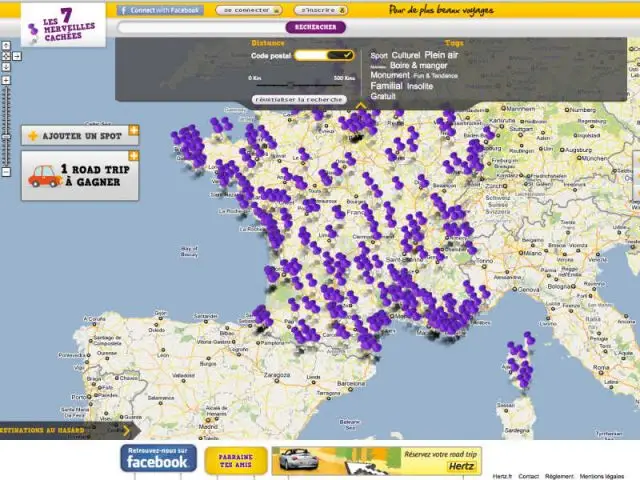The width and height of the screenshot is (640, 480).
Task: Open the Hertz.fr footer link
Action: tap(502, 476)
